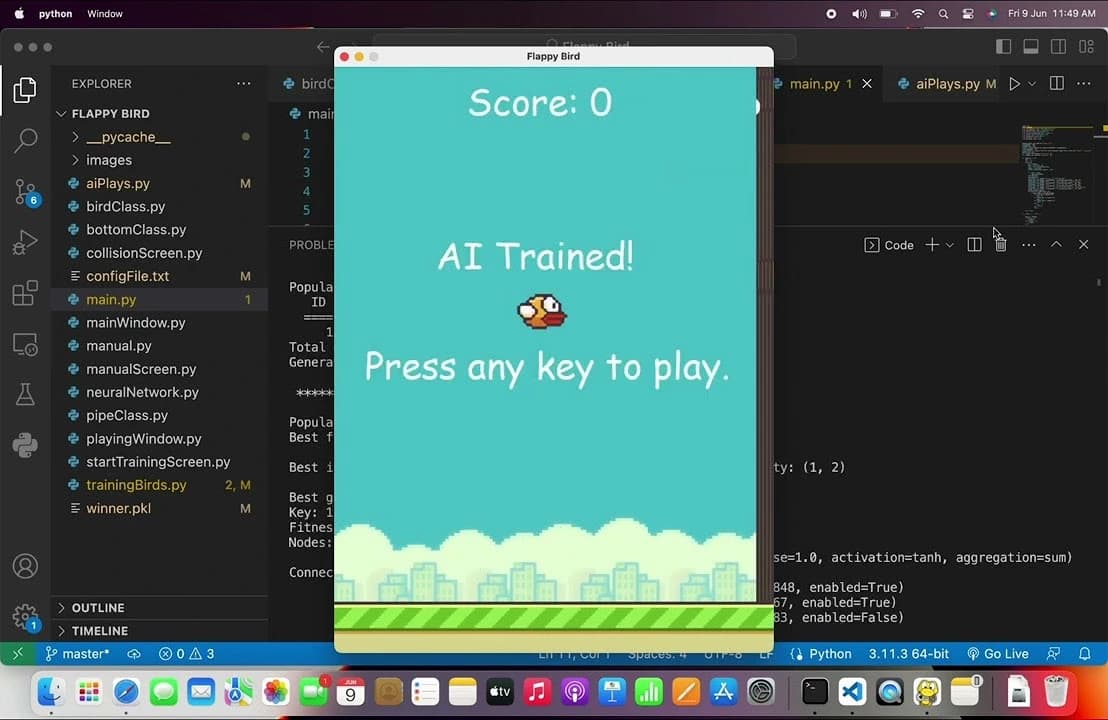
Task: Open the Manage gear menu
Action: 25,616
